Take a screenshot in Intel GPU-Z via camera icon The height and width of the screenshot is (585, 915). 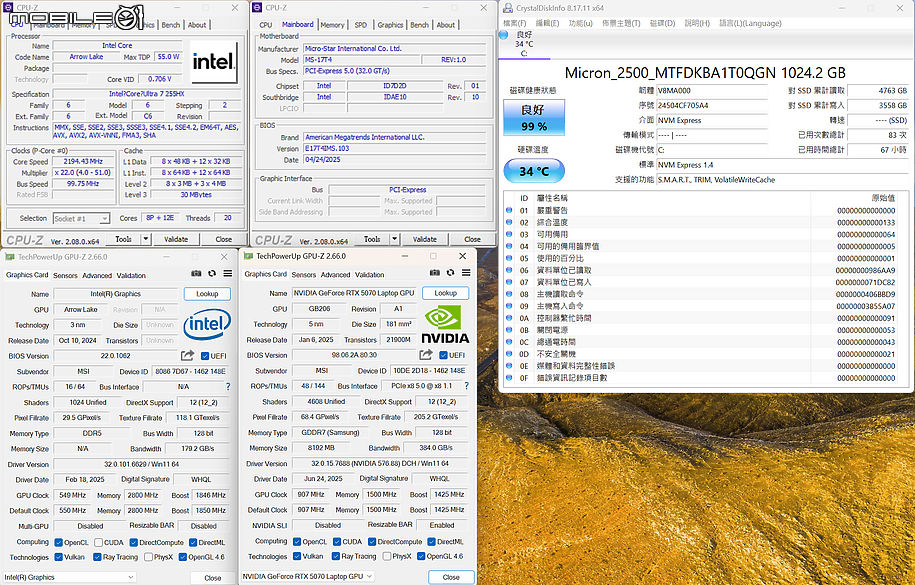(196, 273)
